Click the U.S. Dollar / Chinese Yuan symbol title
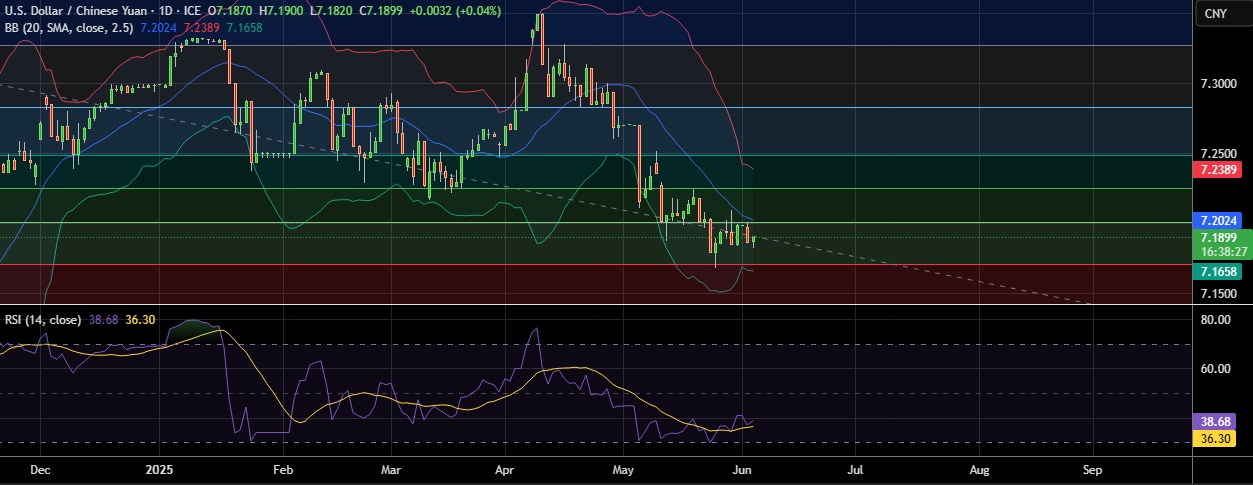The height and width of the screenshot is (485, 1253). [x=76, y=11]
